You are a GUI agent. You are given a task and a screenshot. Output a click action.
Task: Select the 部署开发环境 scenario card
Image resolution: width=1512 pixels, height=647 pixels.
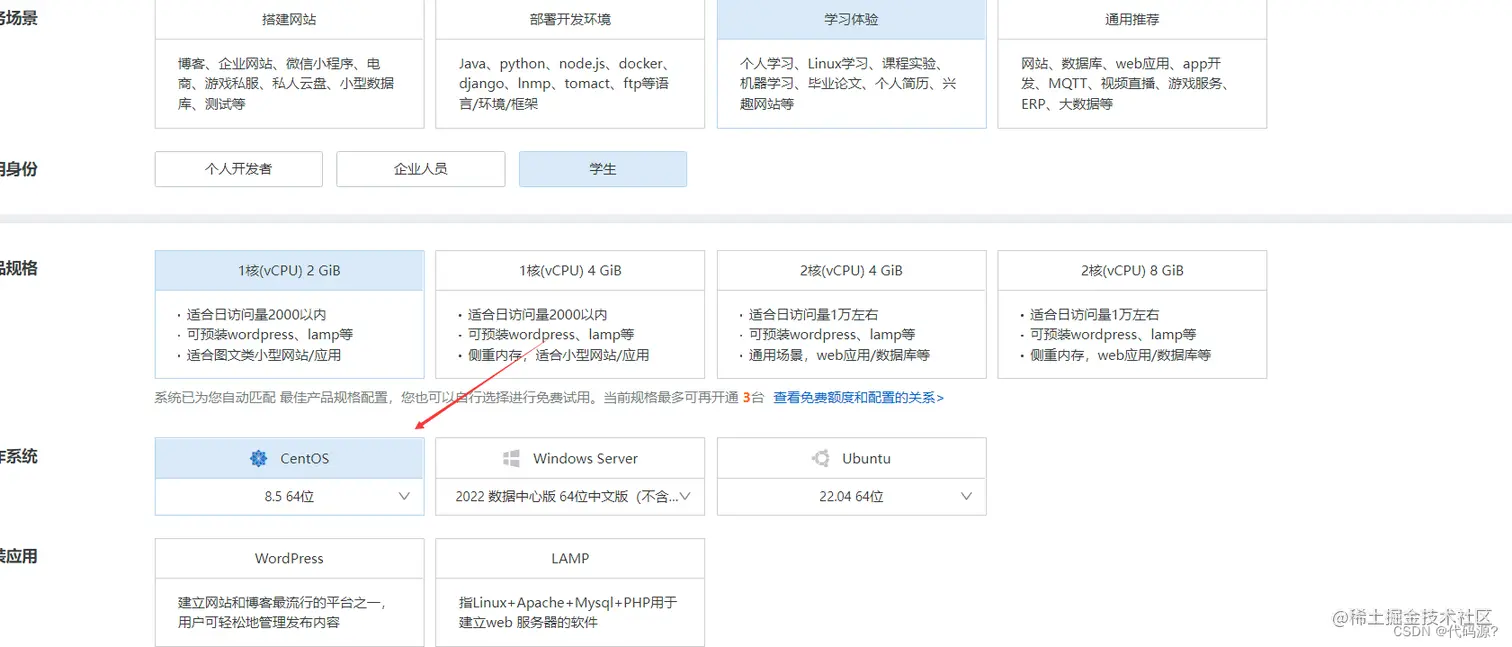[569, 17]
